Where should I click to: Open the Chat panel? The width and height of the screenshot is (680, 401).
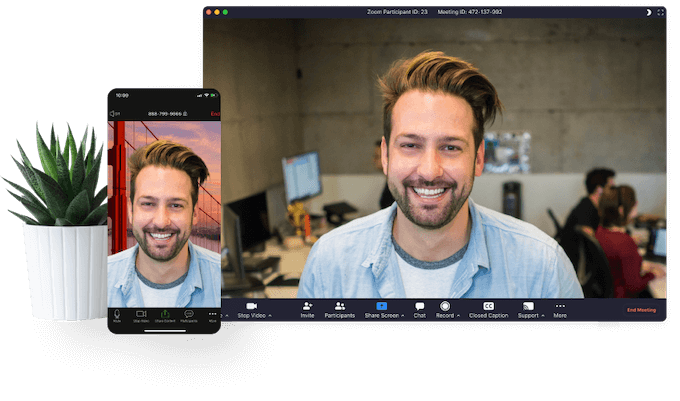420,306
